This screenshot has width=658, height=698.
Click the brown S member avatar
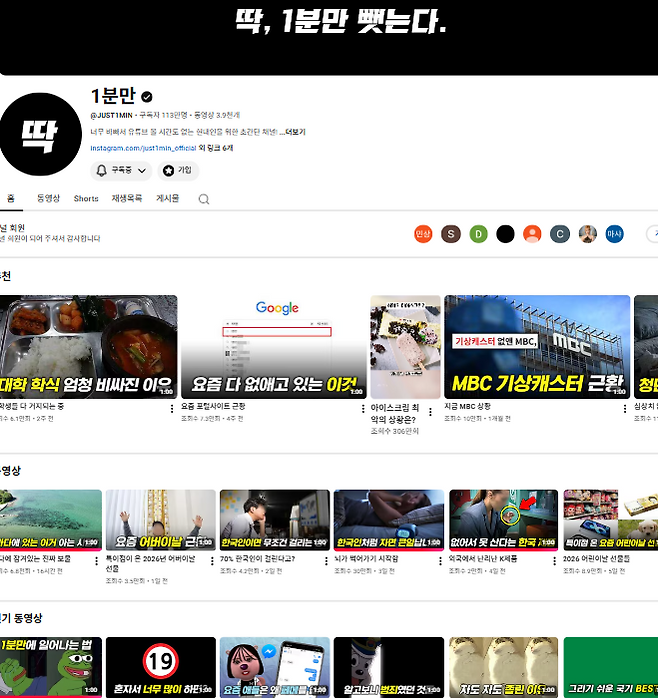451,234
